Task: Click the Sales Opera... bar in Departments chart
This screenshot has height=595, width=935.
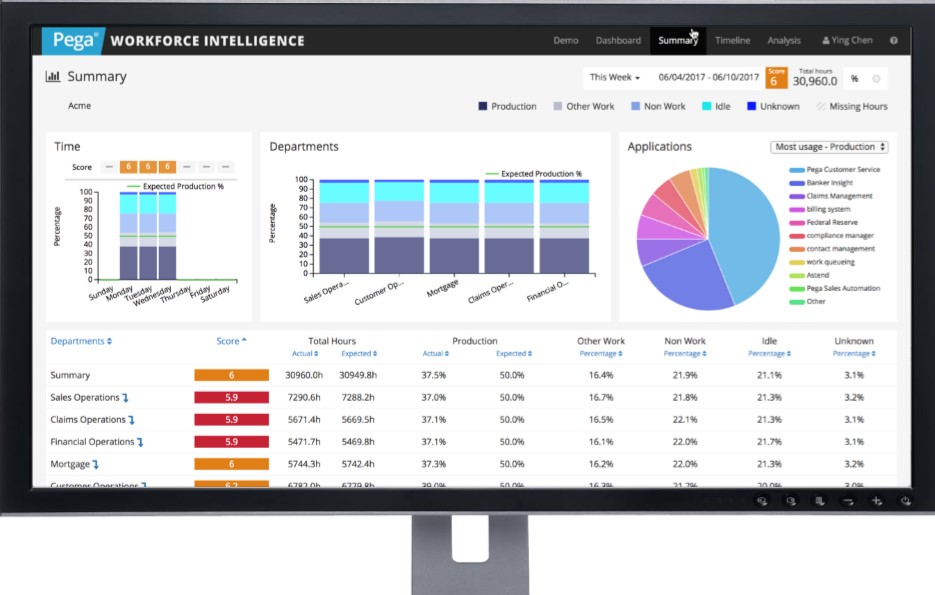Action: [x=344, y=227]
